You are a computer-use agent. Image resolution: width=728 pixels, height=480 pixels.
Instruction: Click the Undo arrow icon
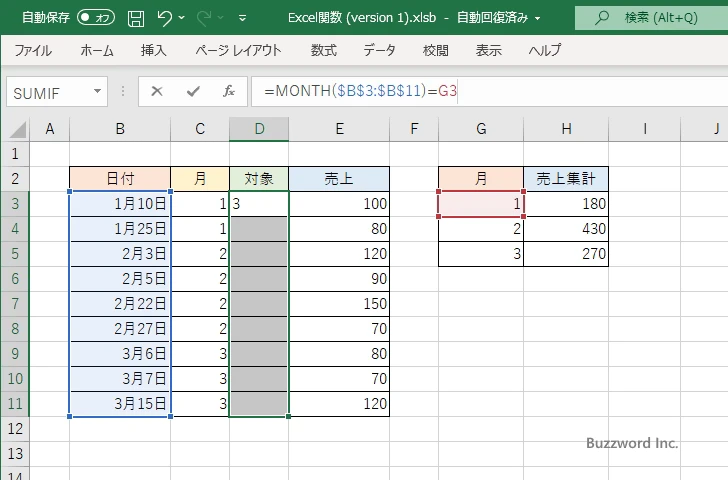[165, 17]
